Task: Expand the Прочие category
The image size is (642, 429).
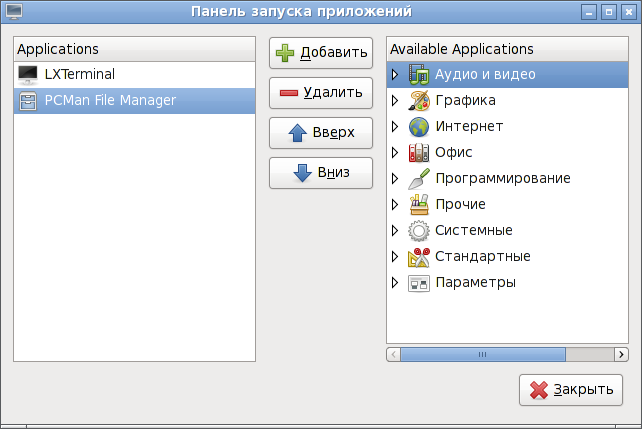Action: click(395, 205)
